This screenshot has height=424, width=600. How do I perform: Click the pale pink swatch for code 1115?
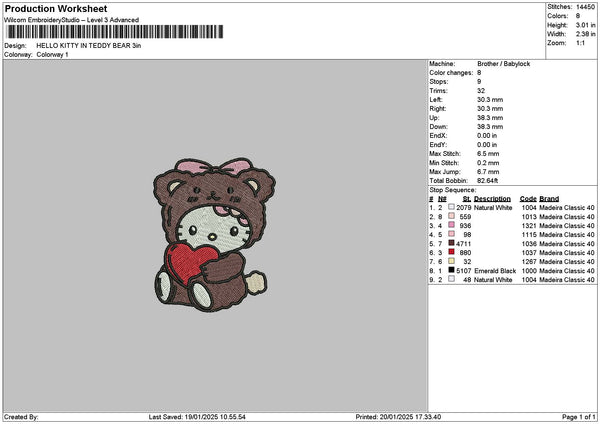point(452,234)
